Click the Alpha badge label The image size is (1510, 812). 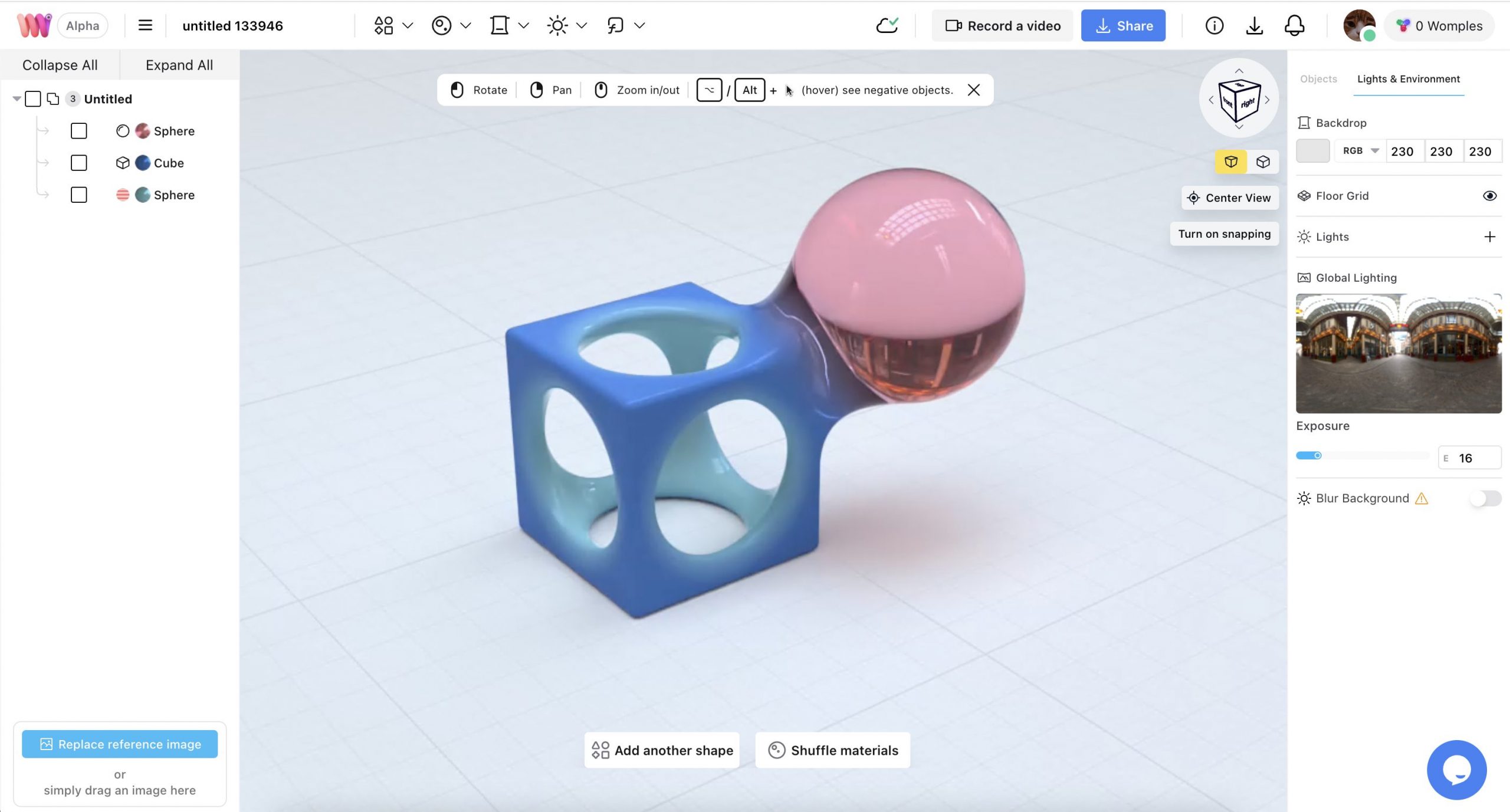tap(83, 25)
